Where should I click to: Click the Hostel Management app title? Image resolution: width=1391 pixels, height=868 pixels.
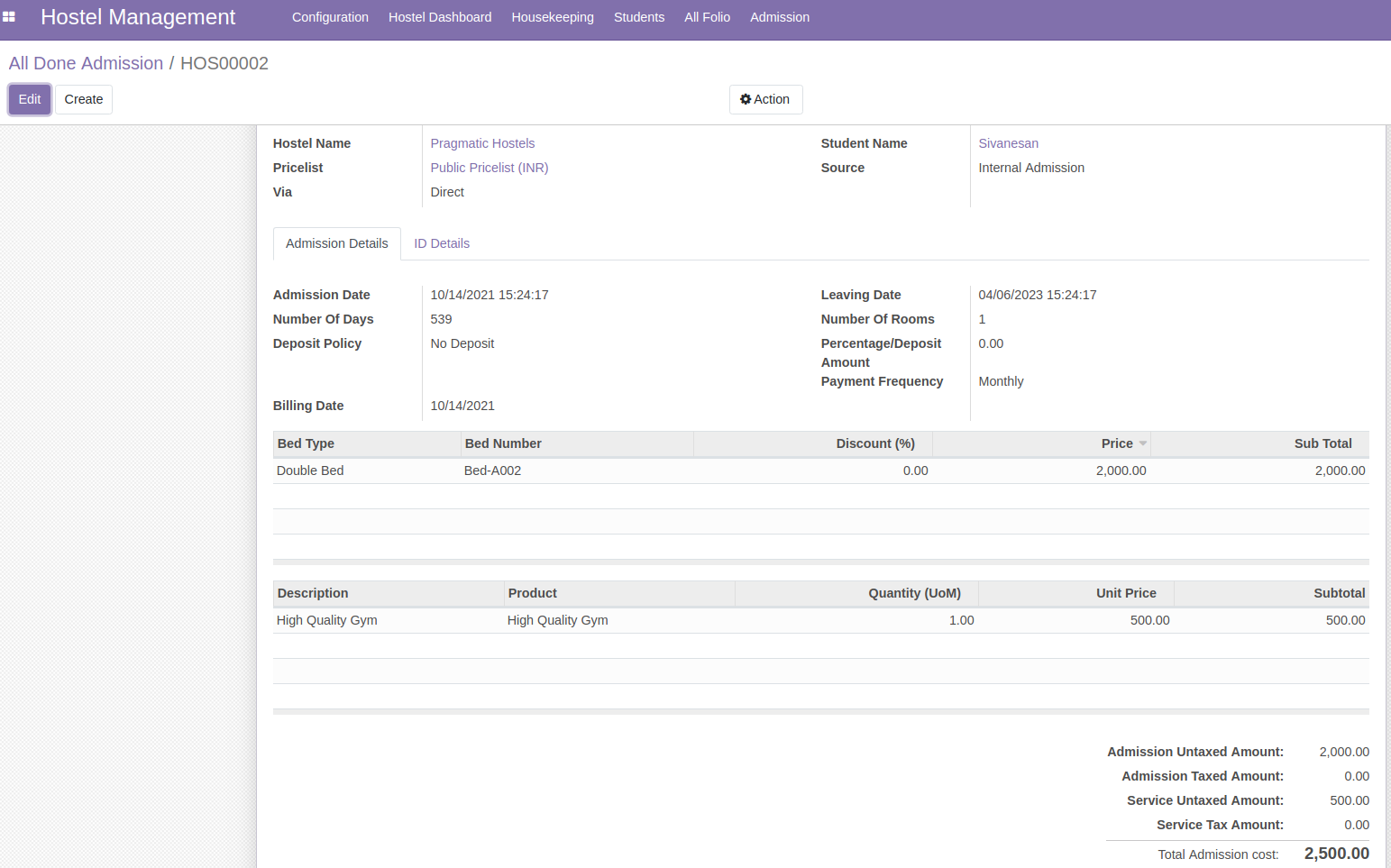(138, 17)
